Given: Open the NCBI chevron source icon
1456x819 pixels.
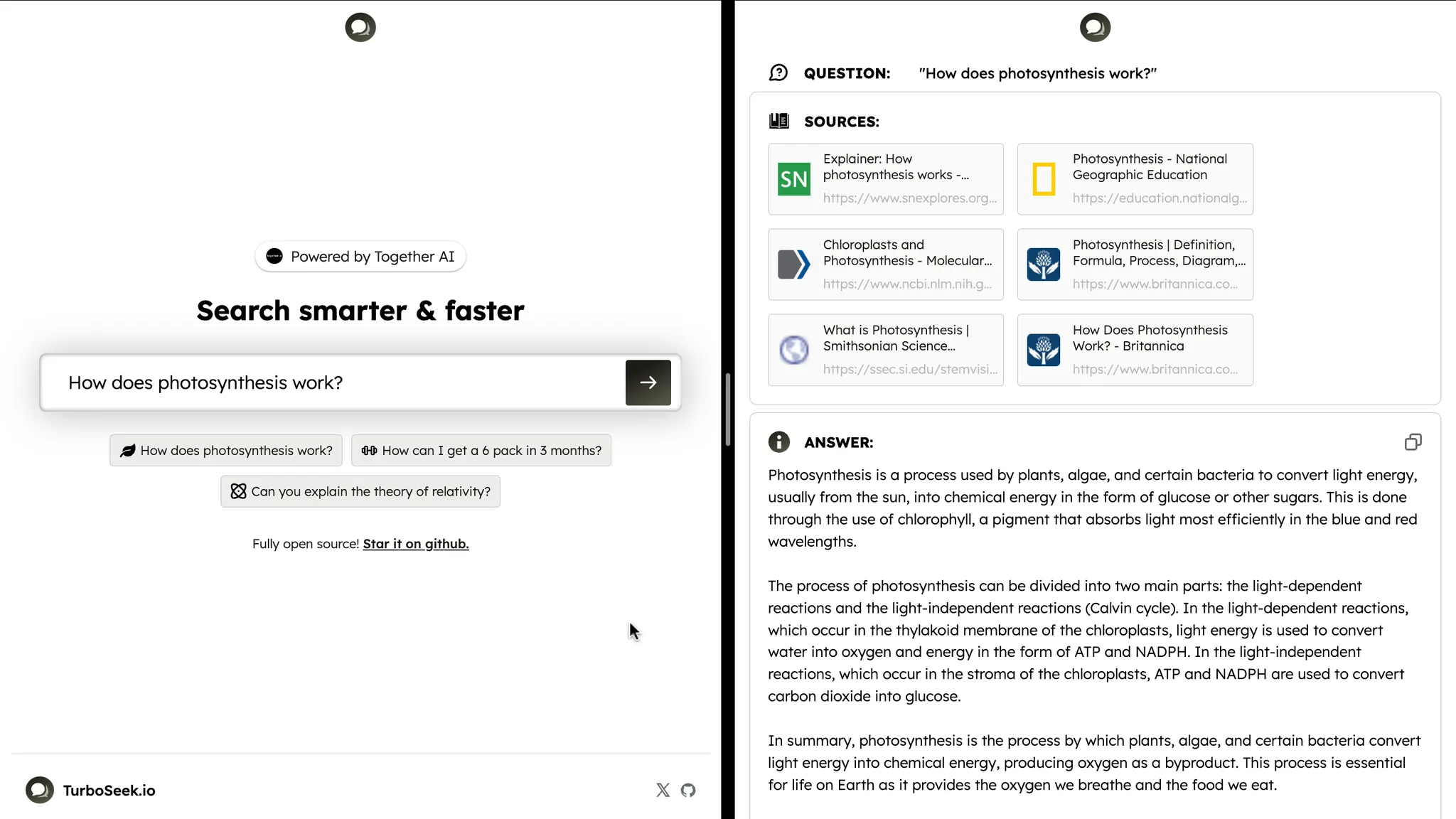Looking at the screenshot, I should point(794,264).
